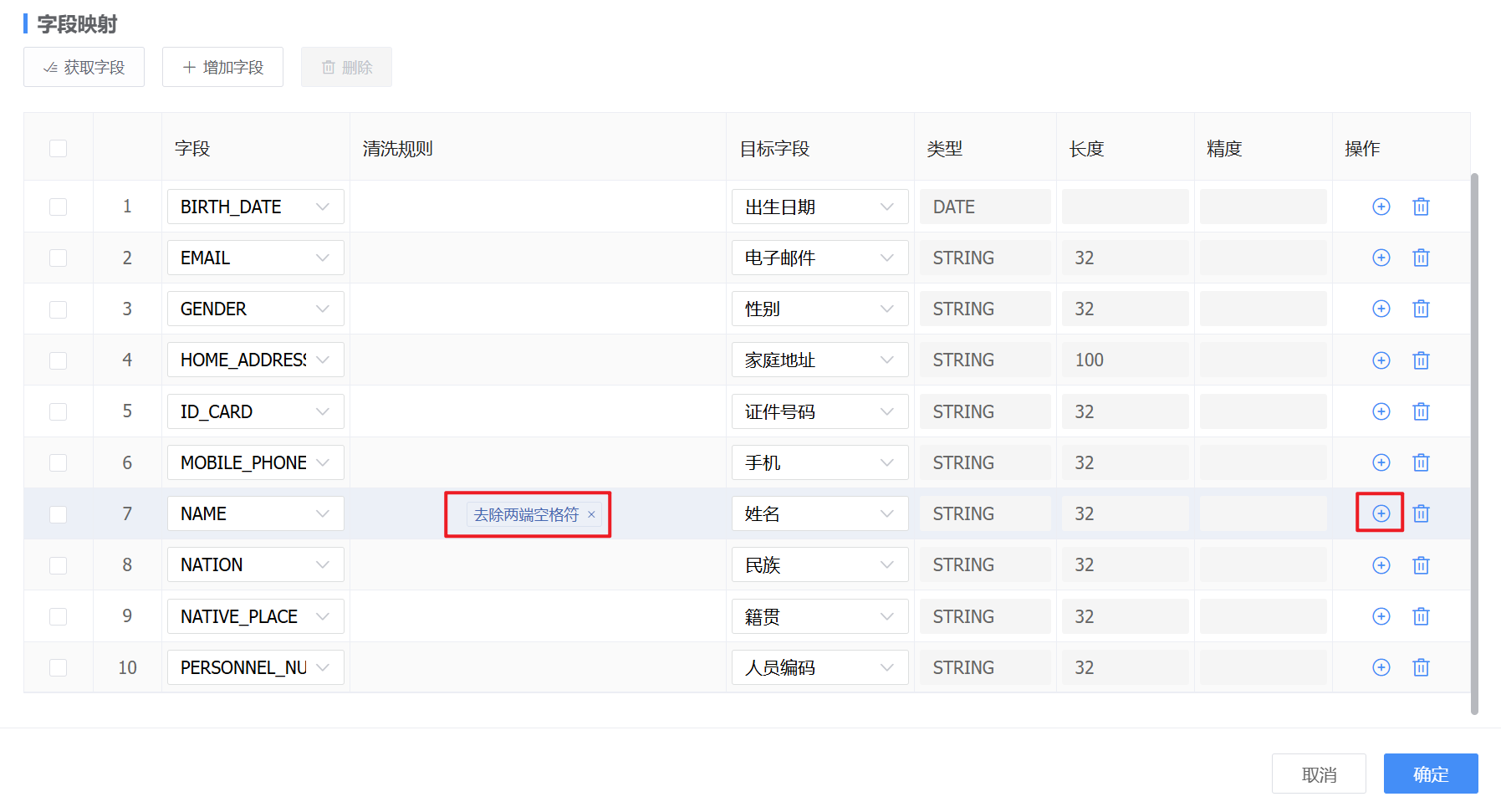
Task: Add cleaning rule to ID_CARD row
Action: [x=1381, y=411]
